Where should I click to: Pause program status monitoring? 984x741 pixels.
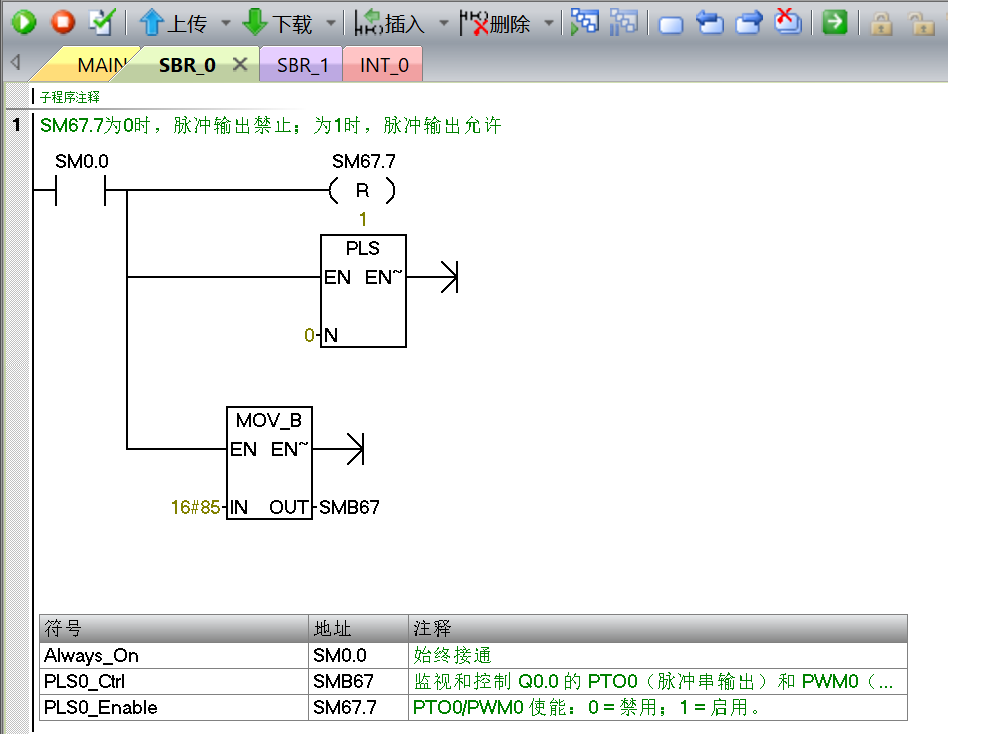(625, 22)
